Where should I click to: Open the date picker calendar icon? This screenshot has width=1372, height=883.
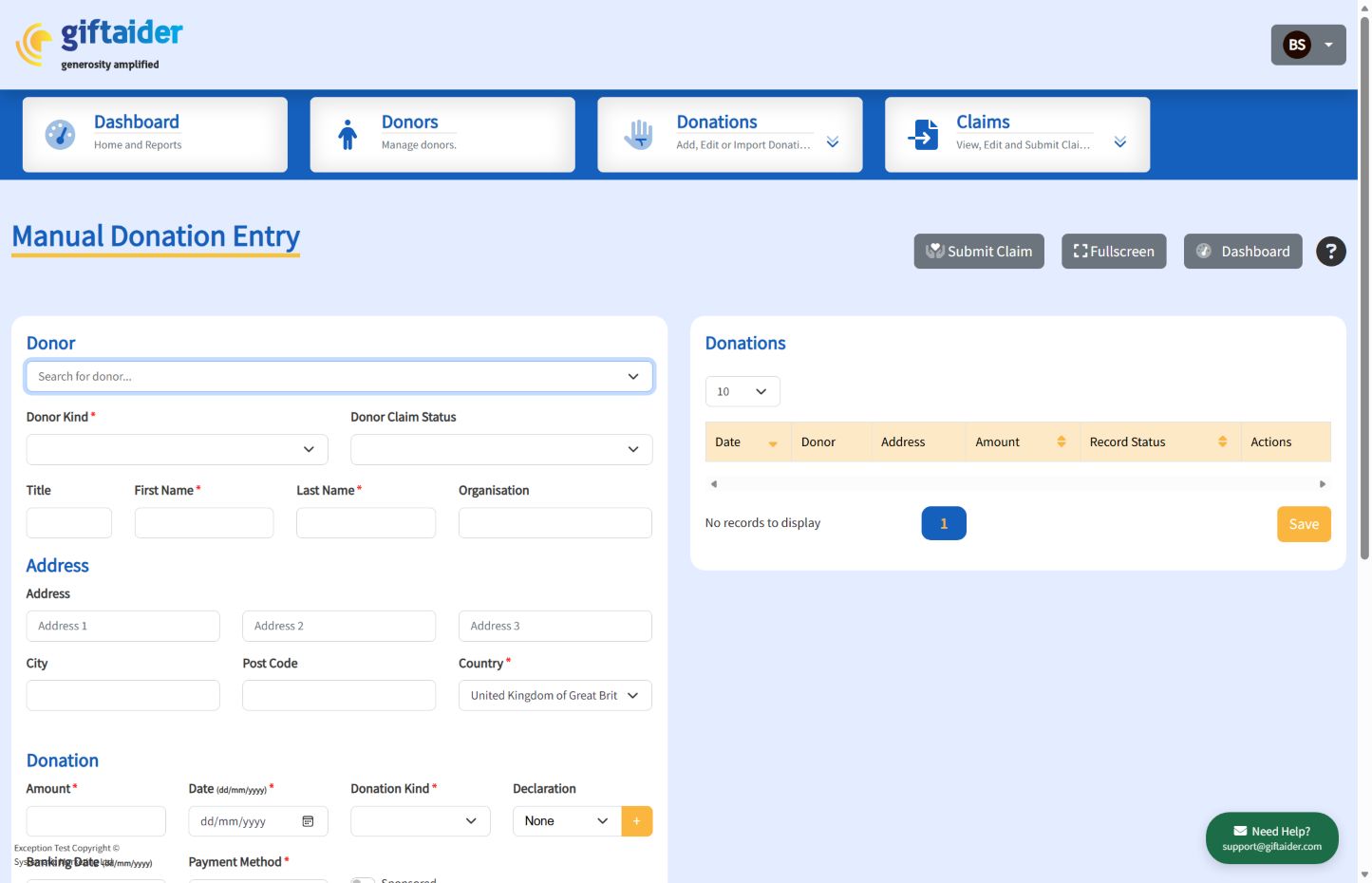pos(308,821)
